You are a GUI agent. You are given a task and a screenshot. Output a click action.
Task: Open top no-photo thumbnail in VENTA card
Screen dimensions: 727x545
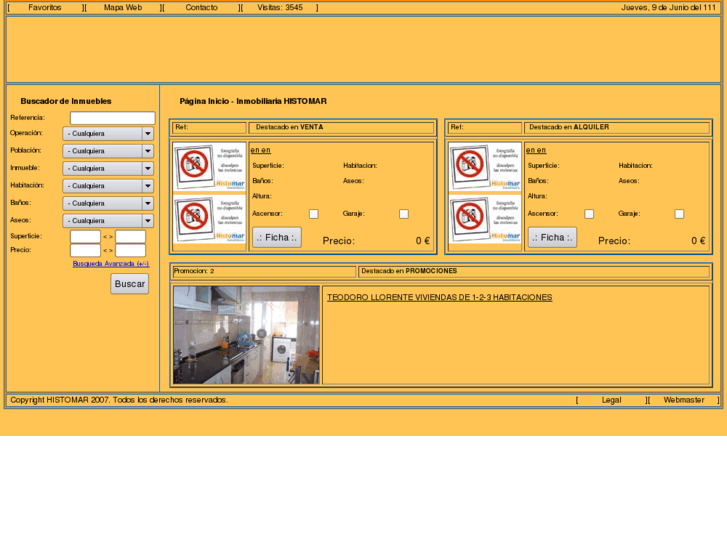click(210, 167)
